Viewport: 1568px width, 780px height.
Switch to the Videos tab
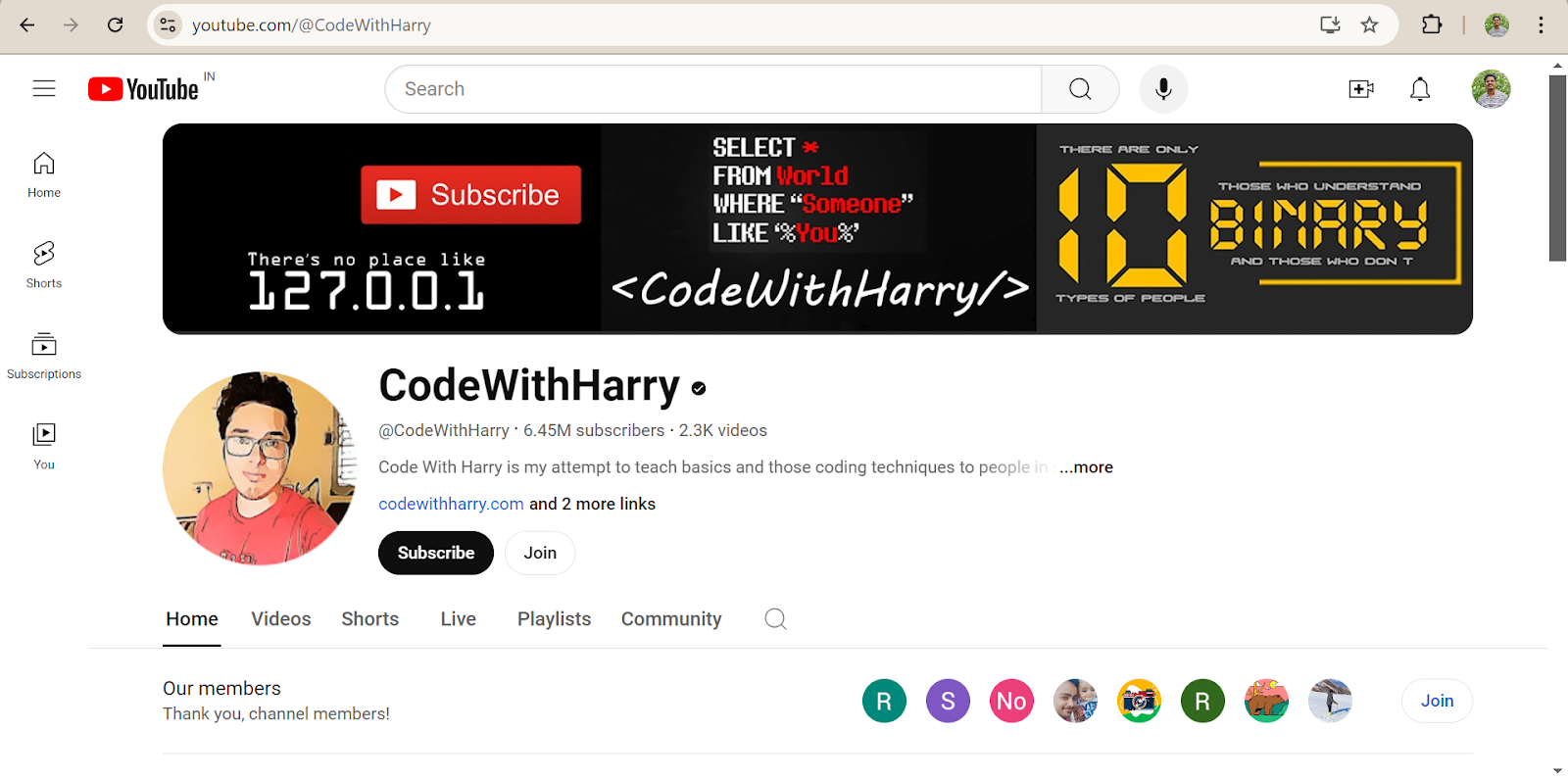pyautogui.click(x=281, y=619)
